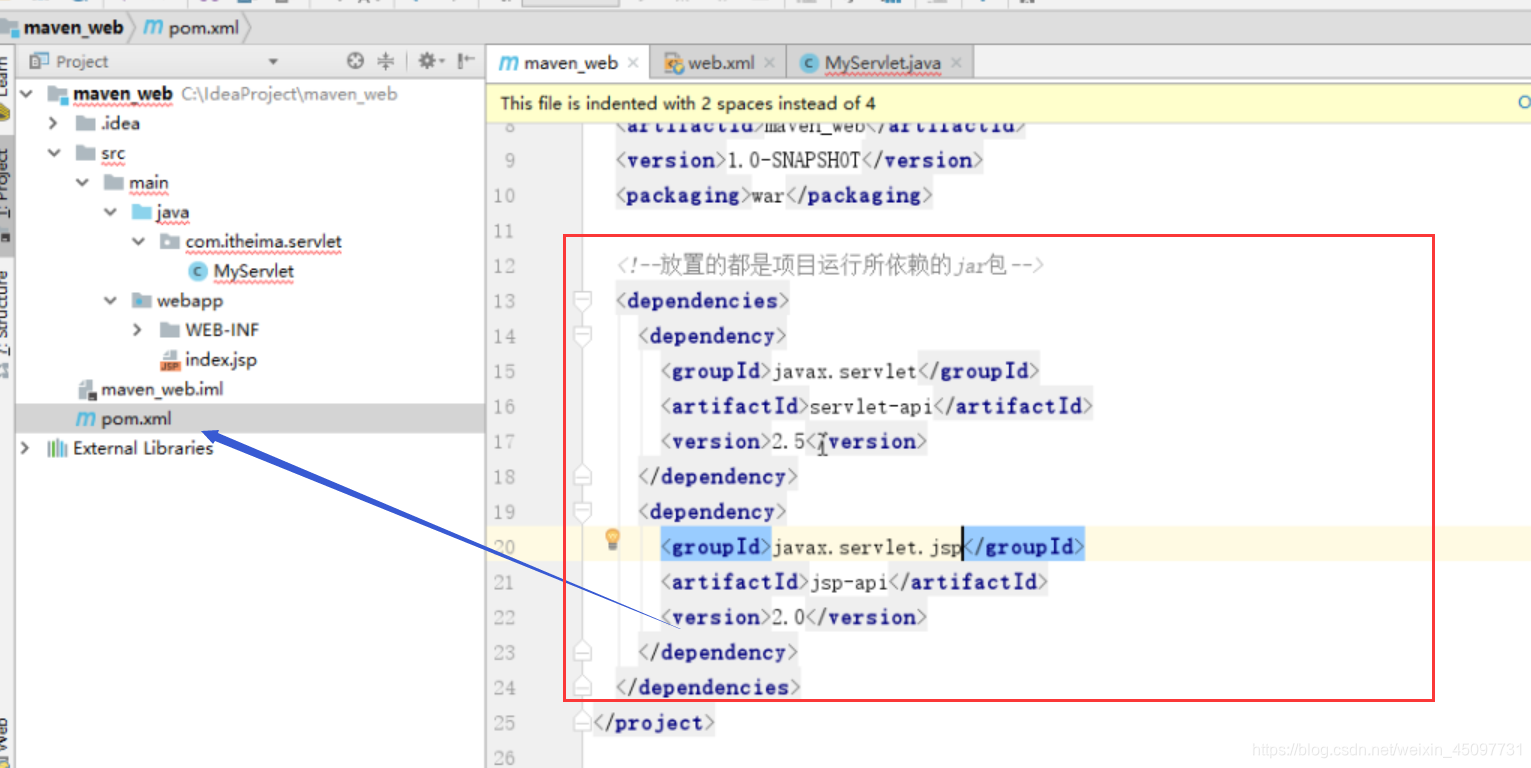Click the scroll-from-source target icon in Project panel

point(355,62)
